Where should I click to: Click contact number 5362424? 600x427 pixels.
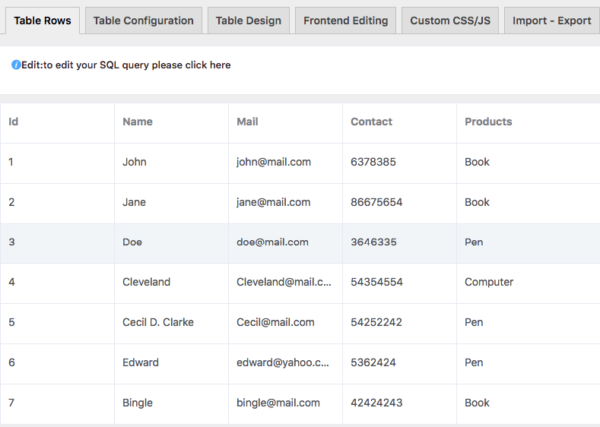click(x=373, y=362)
